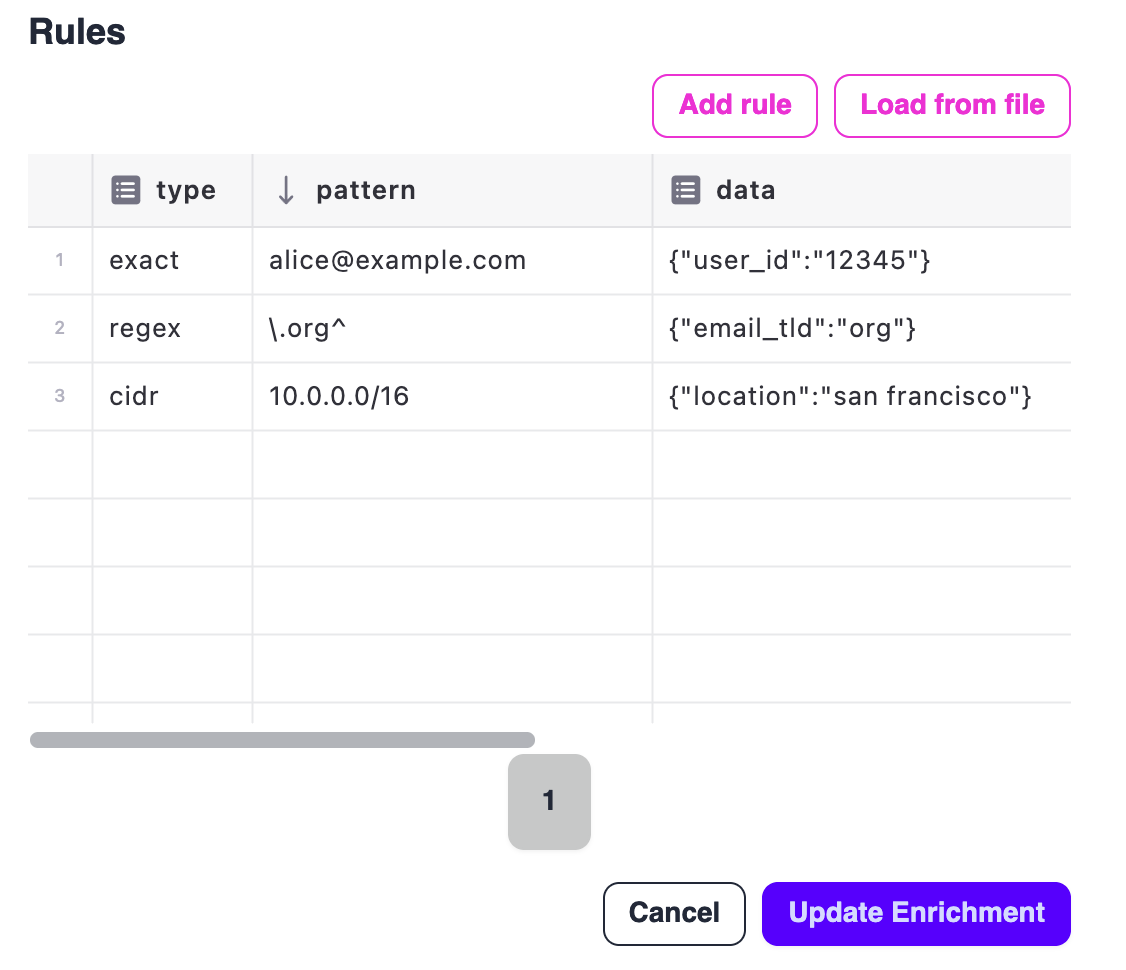Select the 'regex' type cell
Image resolution: width=1126 pixels, height=970 pixels.
[145, 329]
